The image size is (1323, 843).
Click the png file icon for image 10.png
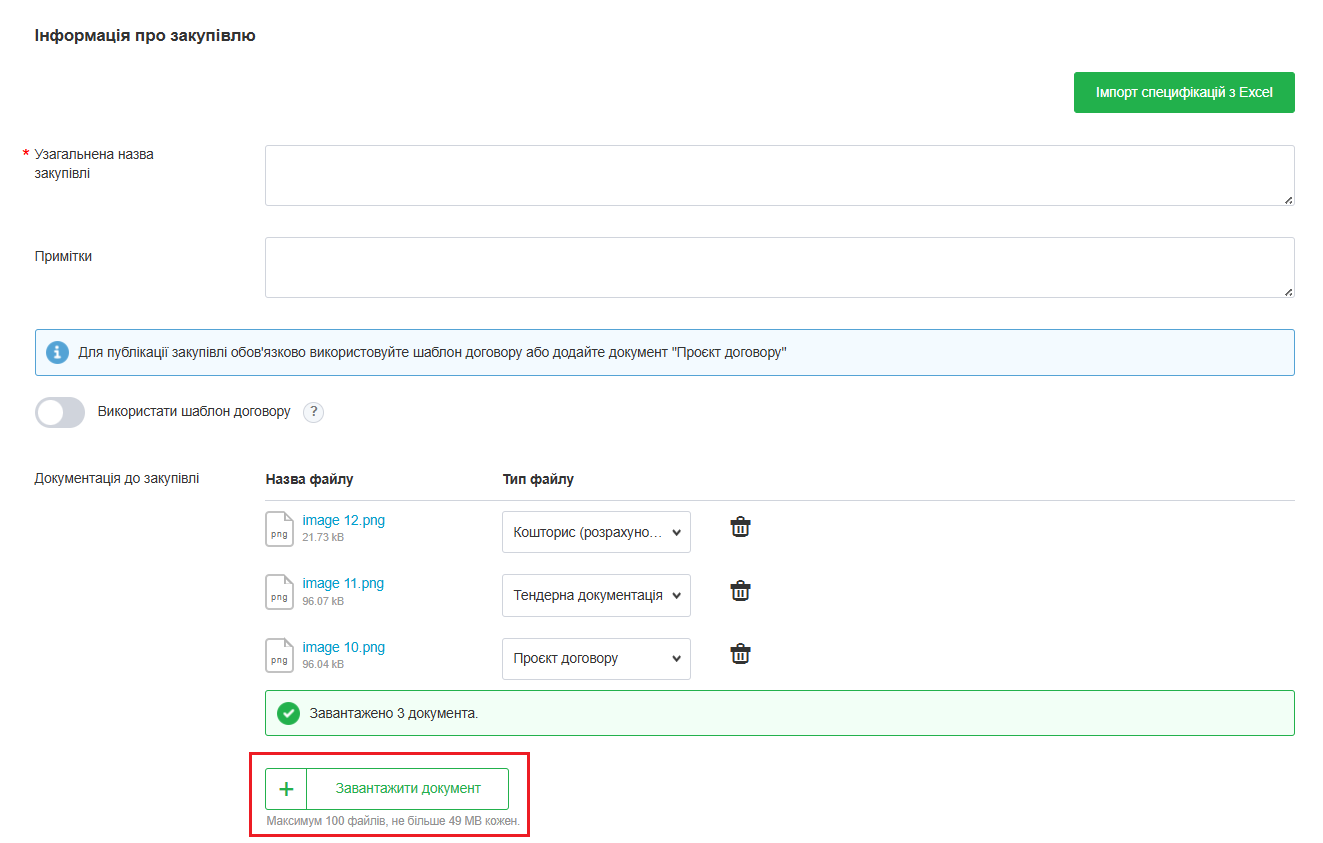(280, 656)
